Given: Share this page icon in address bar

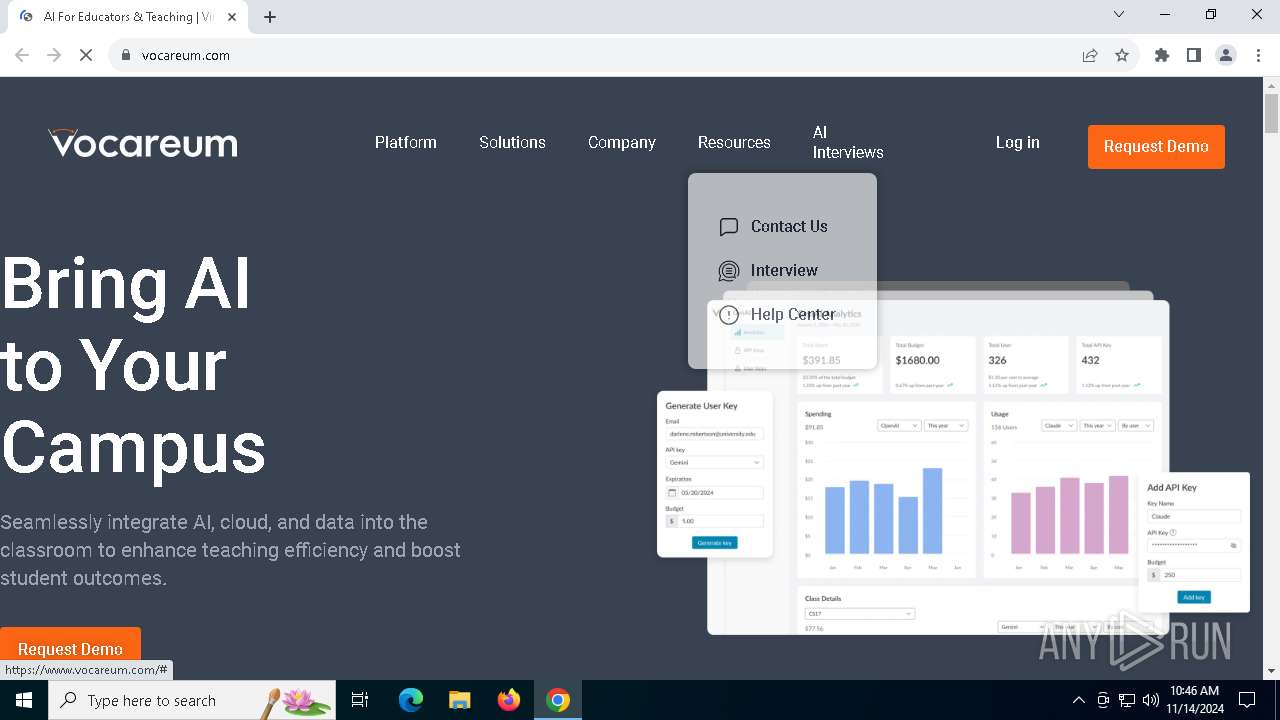Looking at the screenshot, I should [1090, 55].
